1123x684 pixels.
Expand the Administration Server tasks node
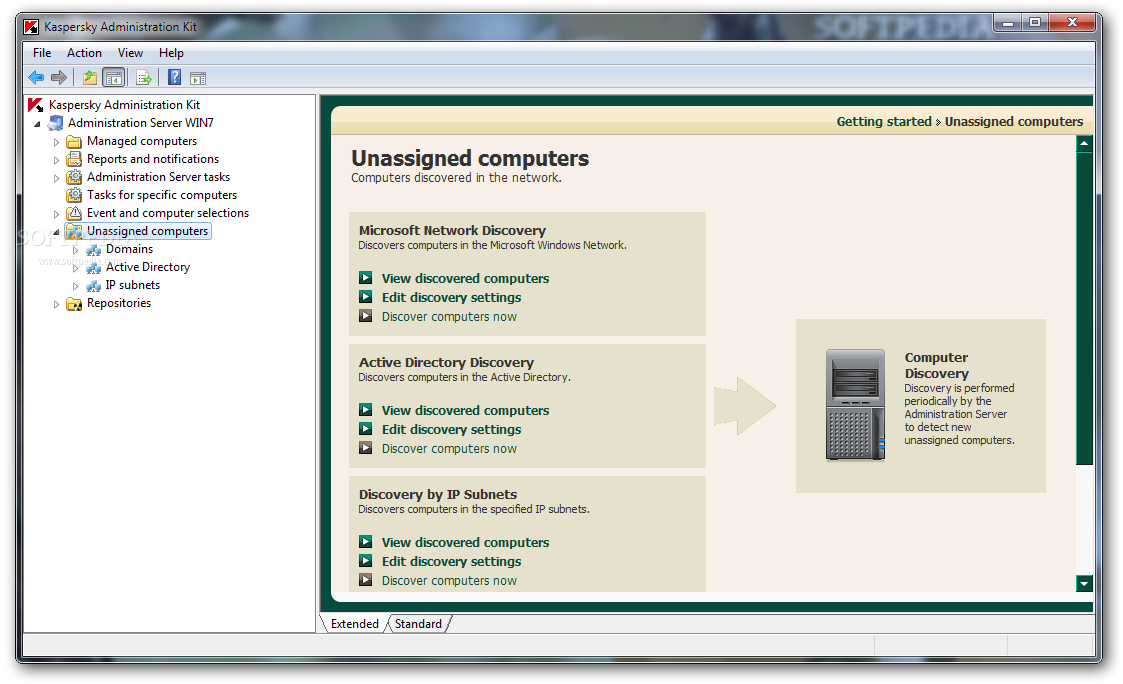click(56, 178)
